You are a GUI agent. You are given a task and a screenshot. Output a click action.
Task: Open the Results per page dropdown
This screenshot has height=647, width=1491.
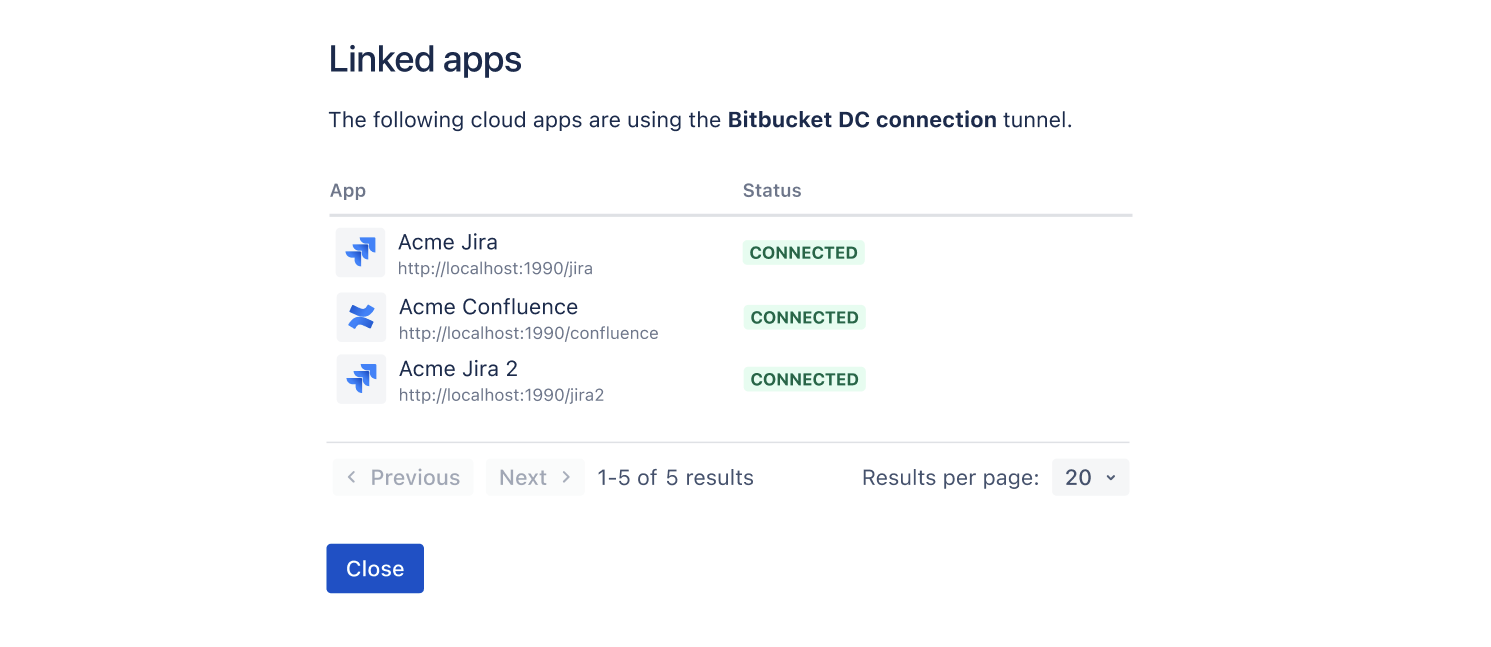click(x=1090, y=477)
